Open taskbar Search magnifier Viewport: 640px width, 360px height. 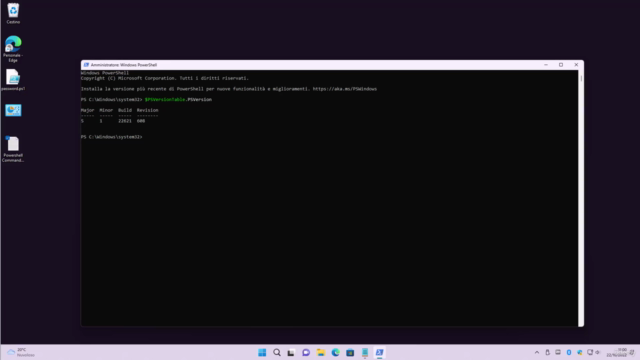click(x=277, y=353)
